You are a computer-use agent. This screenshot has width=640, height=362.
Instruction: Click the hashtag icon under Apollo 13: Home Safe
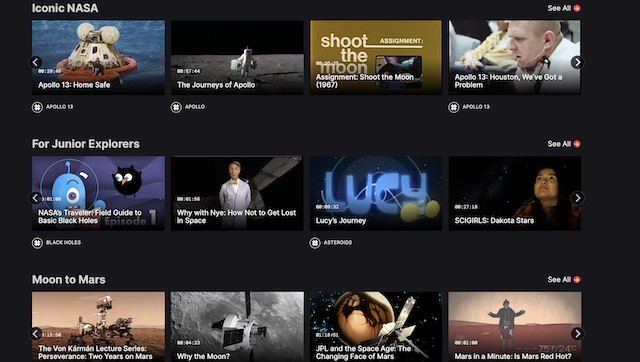[x=37, y=107]
